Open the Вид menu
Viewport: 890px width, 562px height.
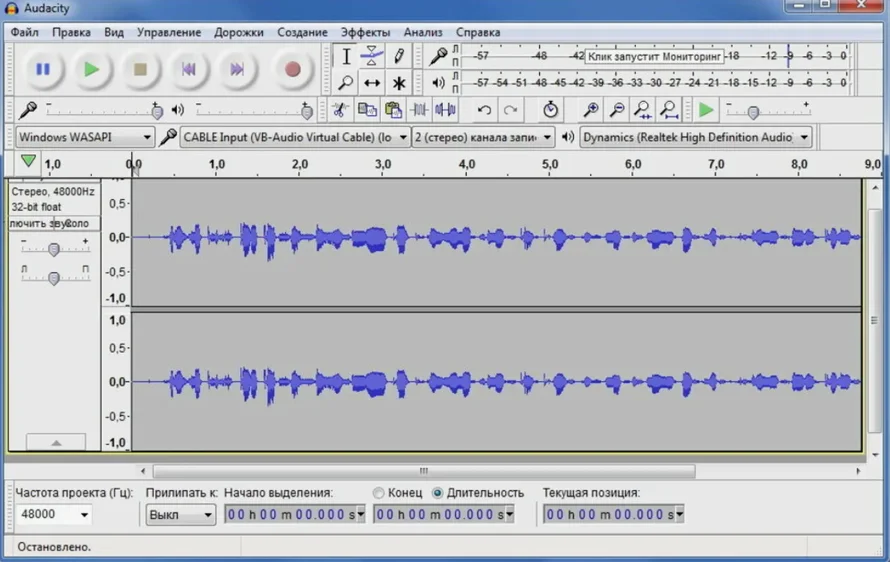(114, 32)
